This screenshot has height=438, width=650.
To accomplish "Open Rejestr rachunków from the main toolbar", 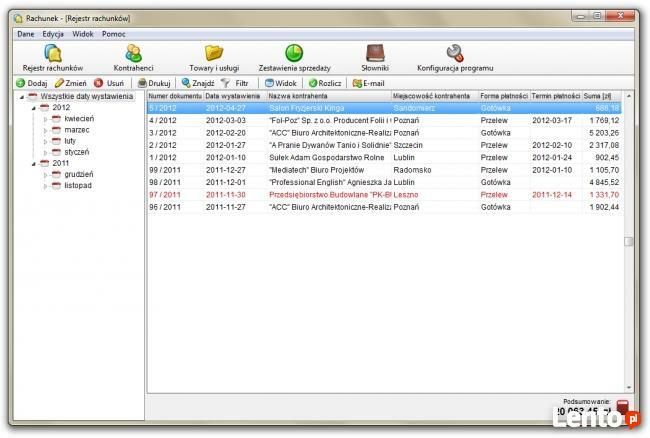I will pyautogui.click(x=53, y=58).
